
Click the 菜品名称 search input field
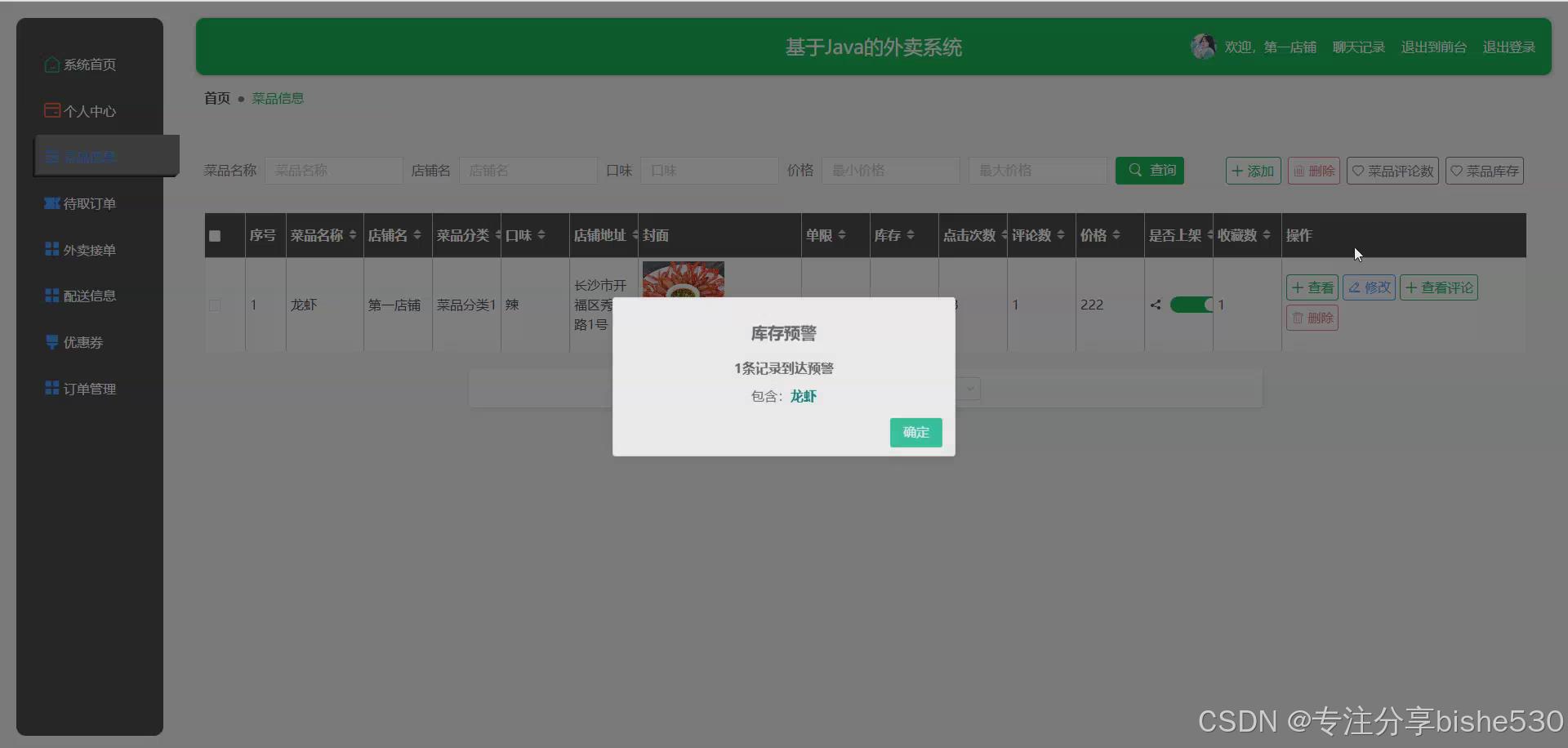click(334, 170)
